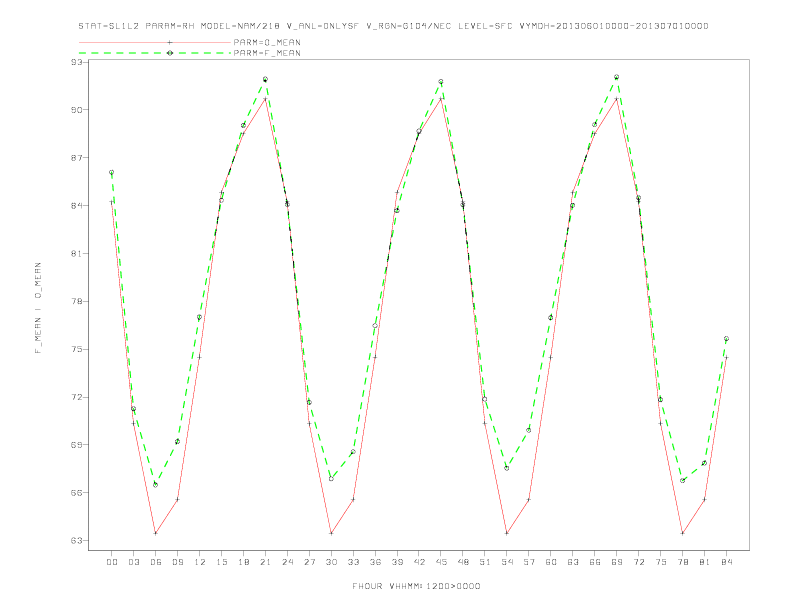792x612 pixels.
Task: Click the x-axis tick label 00
Action: [x=112, y=562]
